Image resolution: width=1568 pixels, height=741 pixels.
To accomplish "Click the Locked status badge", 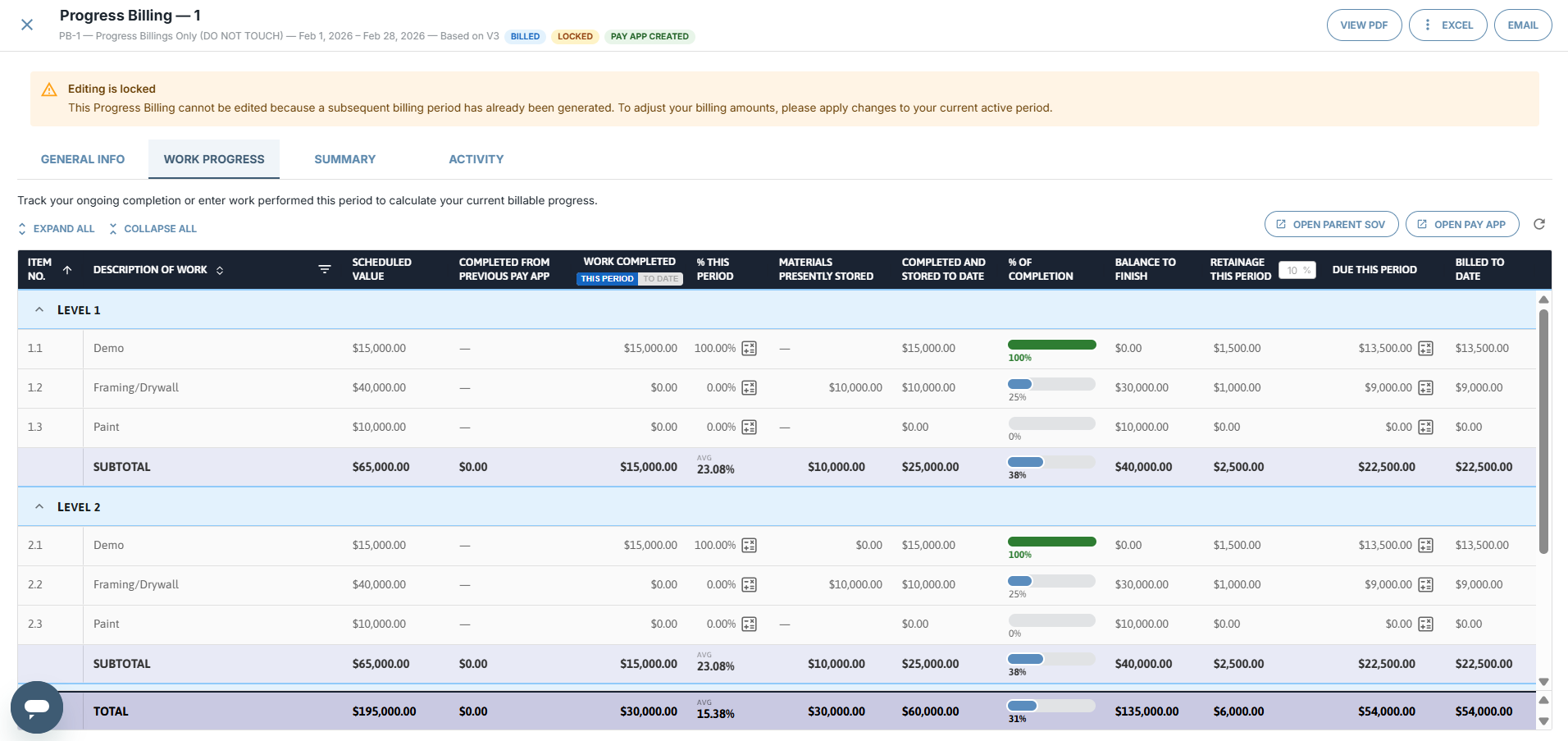I will click(x=575, y=36).
